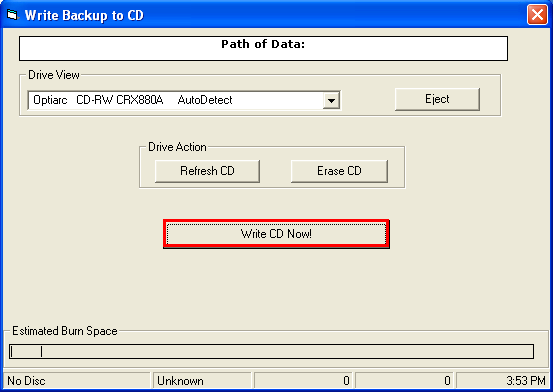Click the Write CD Now! button
Screen dimensions: 553x392
point(276,234)
